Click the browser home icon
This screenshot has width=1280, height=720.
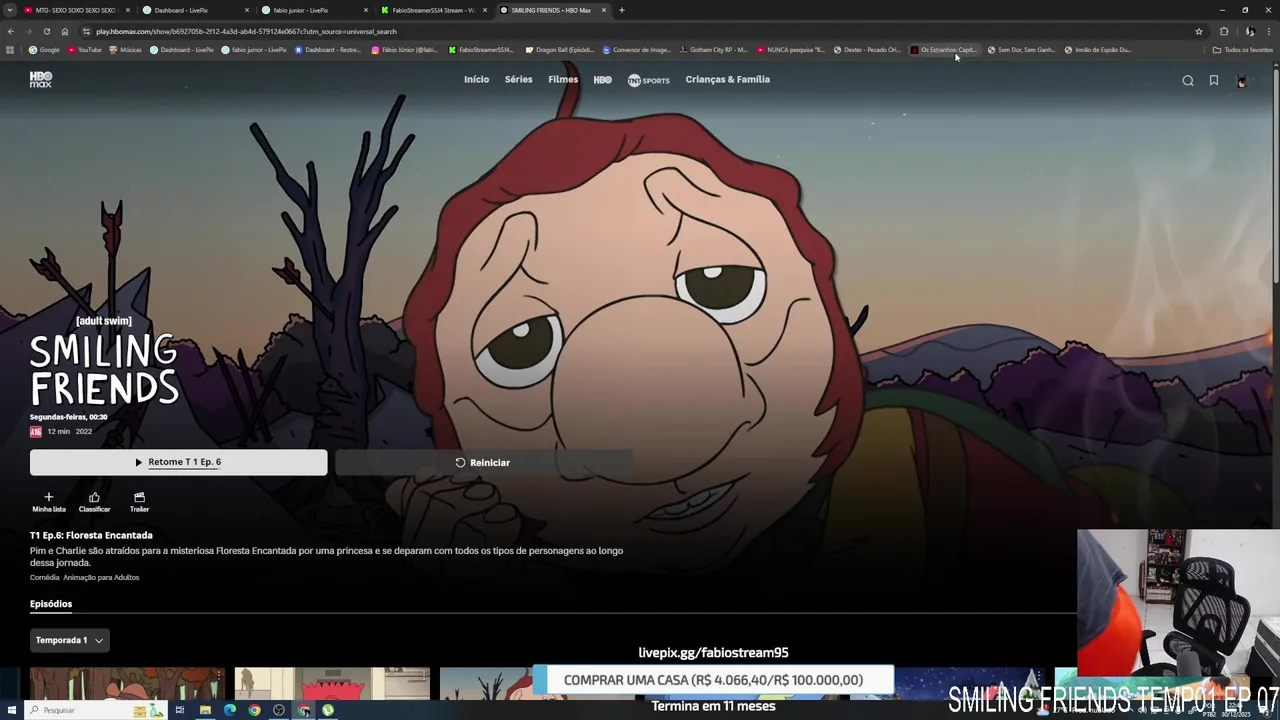click(x=65, y=31)
